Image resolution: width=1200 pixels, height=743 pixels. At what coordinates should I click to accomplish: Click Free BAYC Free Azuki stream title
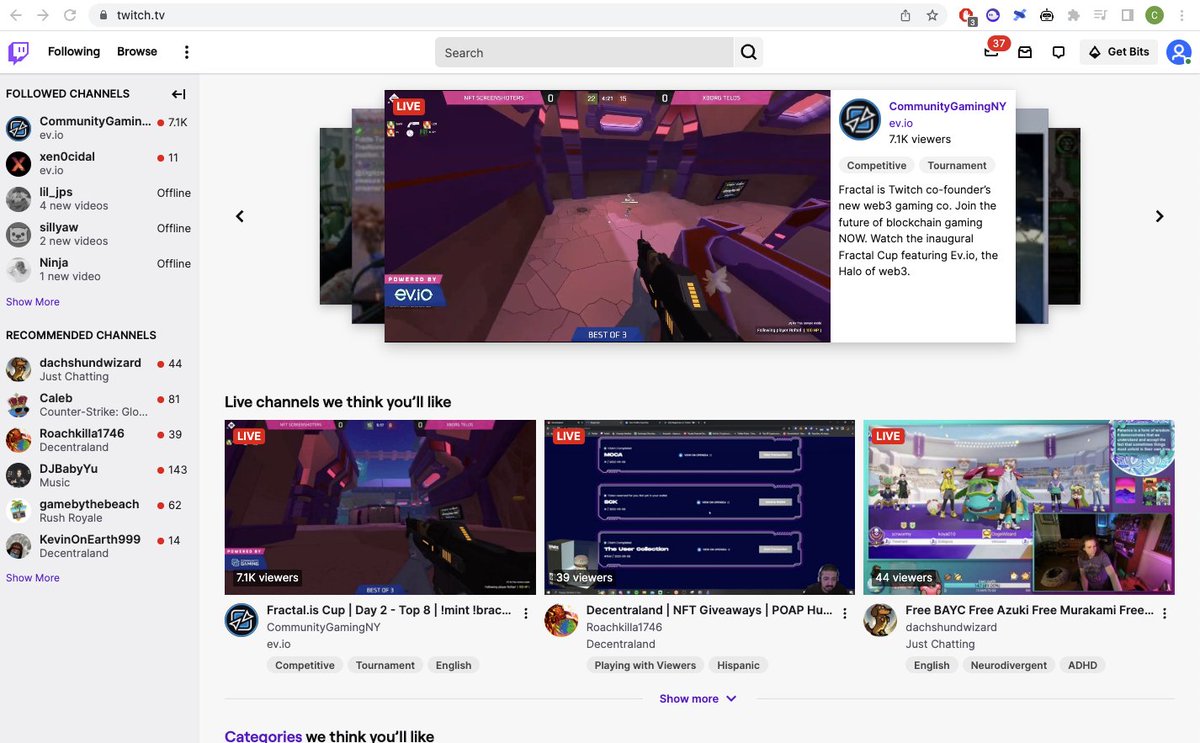1029,610
